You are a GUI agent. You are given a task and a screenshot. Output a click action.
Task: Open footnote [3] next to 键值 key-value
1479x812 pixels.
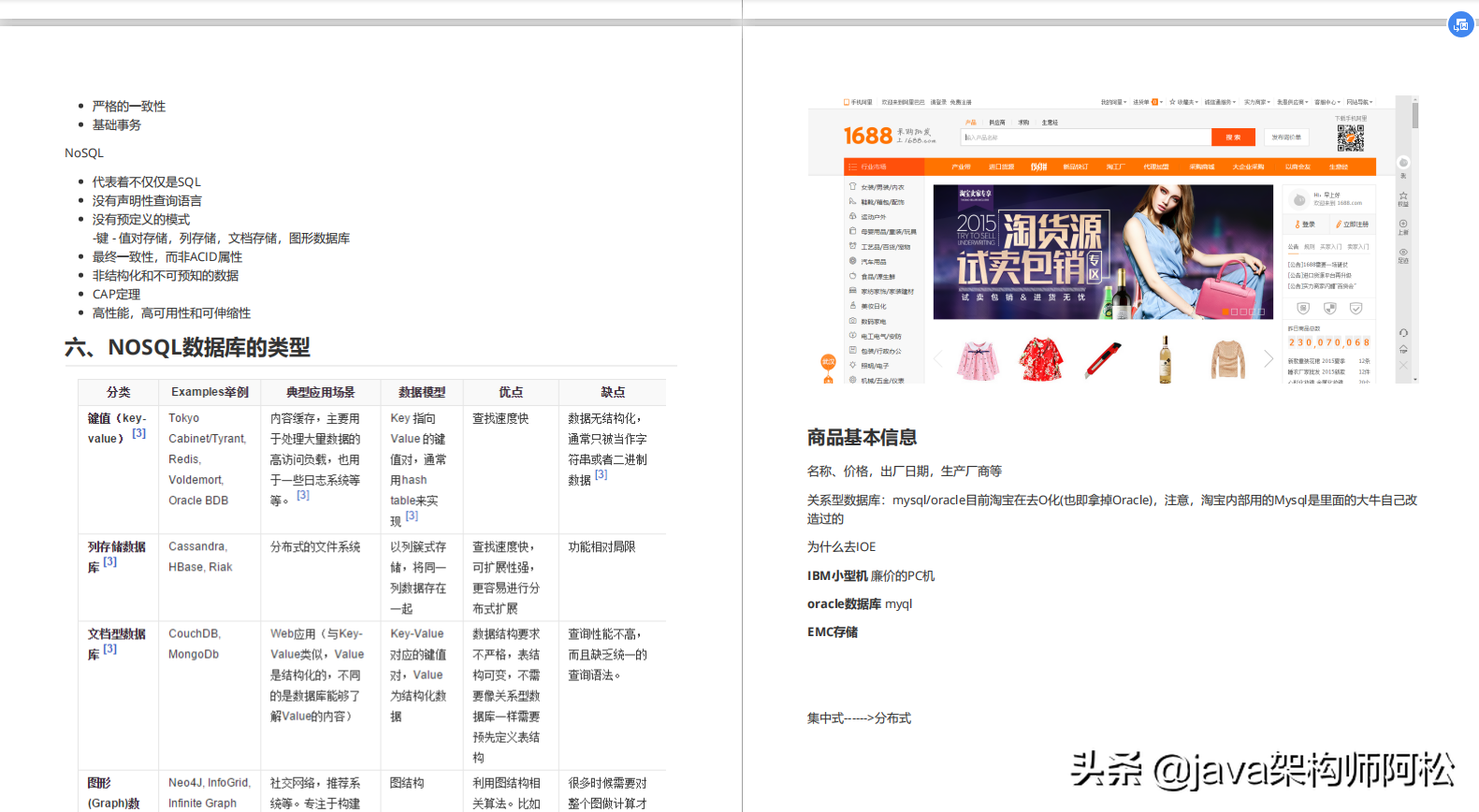click(138, 433)
